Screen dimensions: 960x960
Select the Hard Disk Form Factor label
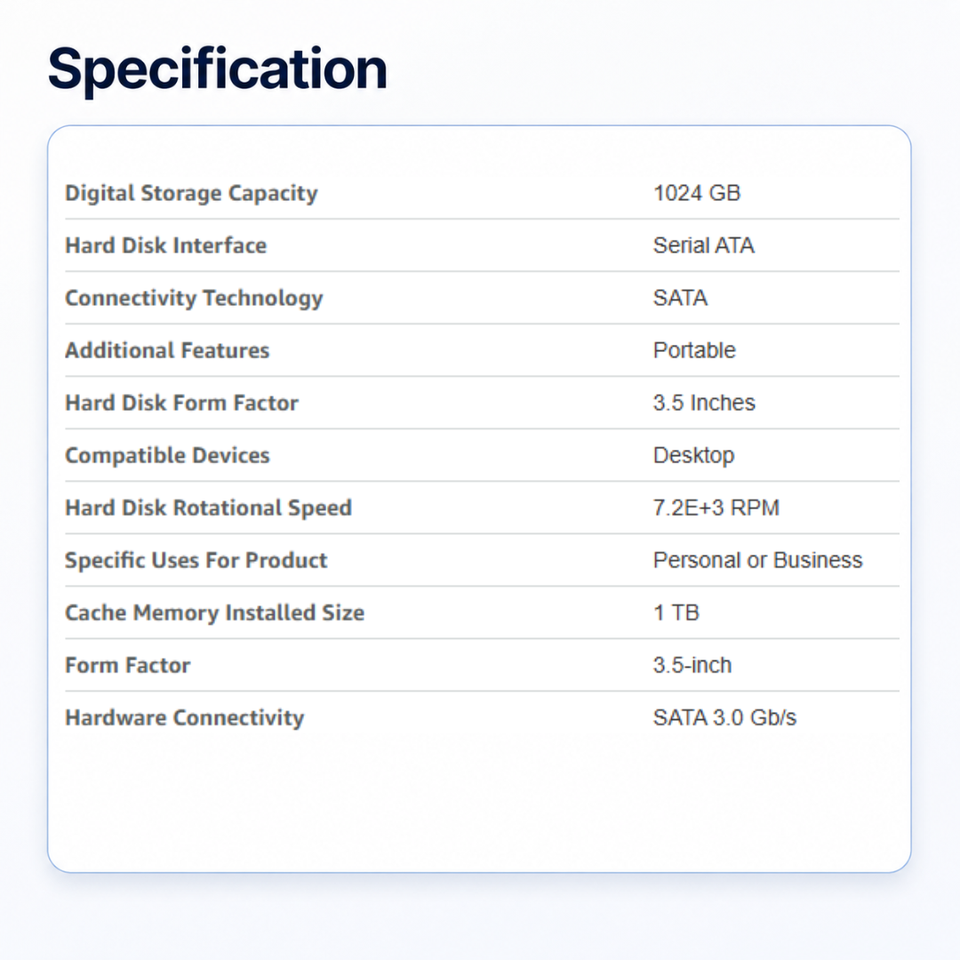coord(182,403)
